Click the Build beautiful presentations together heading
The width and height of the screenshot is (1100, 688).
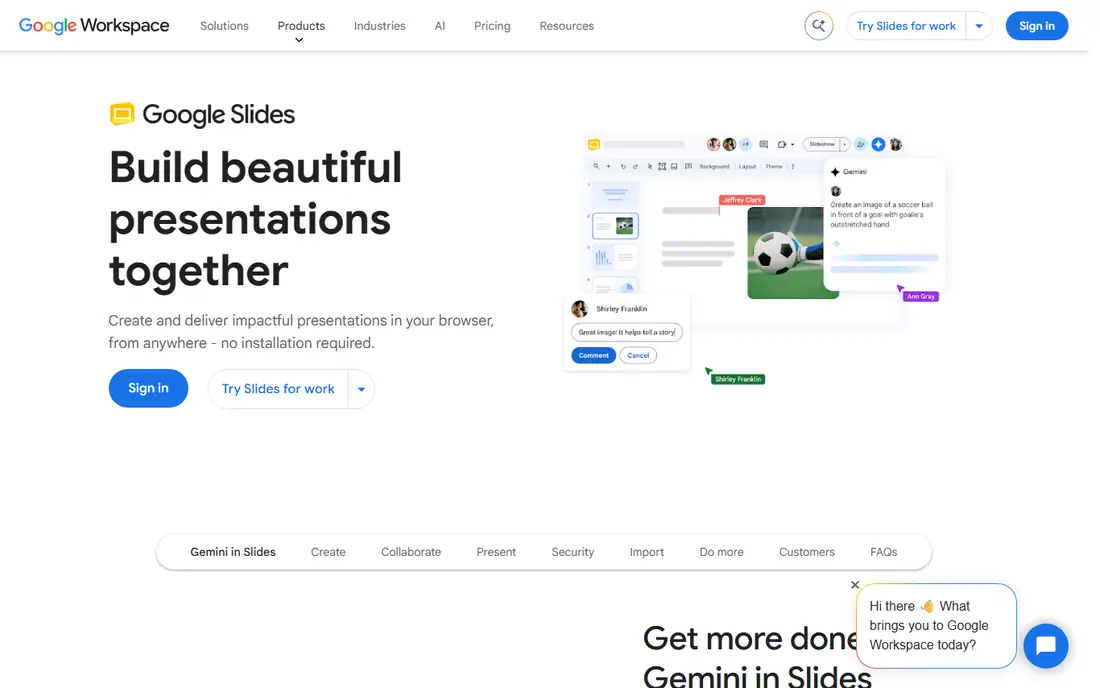255,219
